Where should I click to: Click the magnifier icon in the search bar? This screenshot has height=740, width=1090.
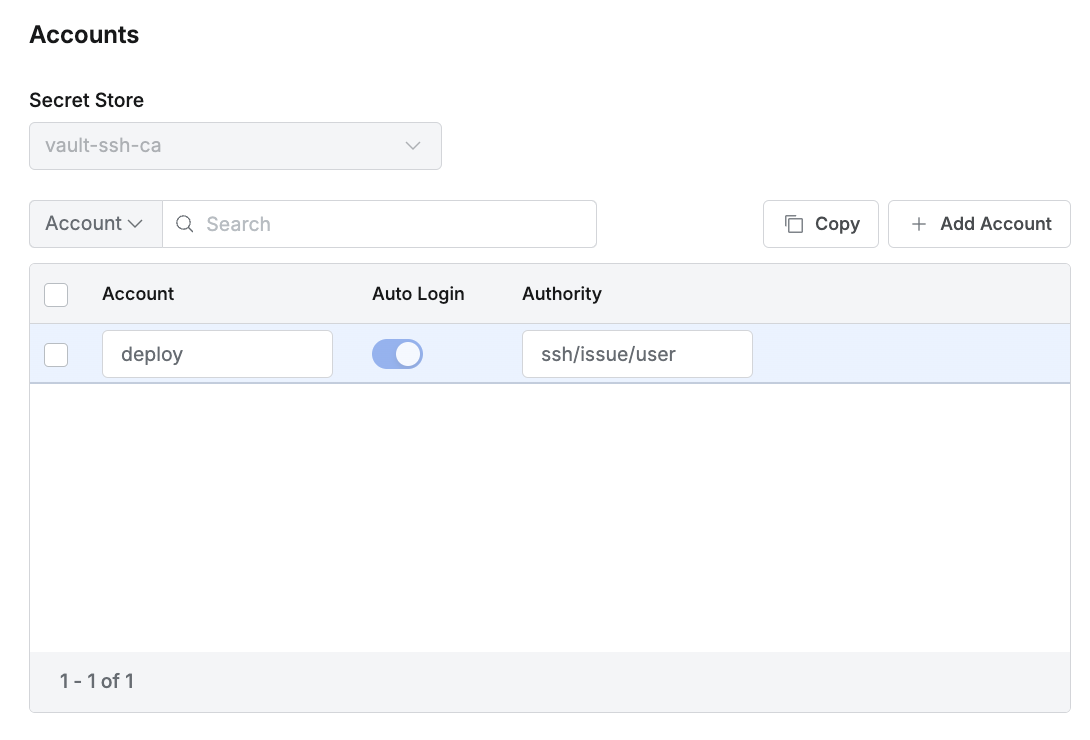(184, 224)
